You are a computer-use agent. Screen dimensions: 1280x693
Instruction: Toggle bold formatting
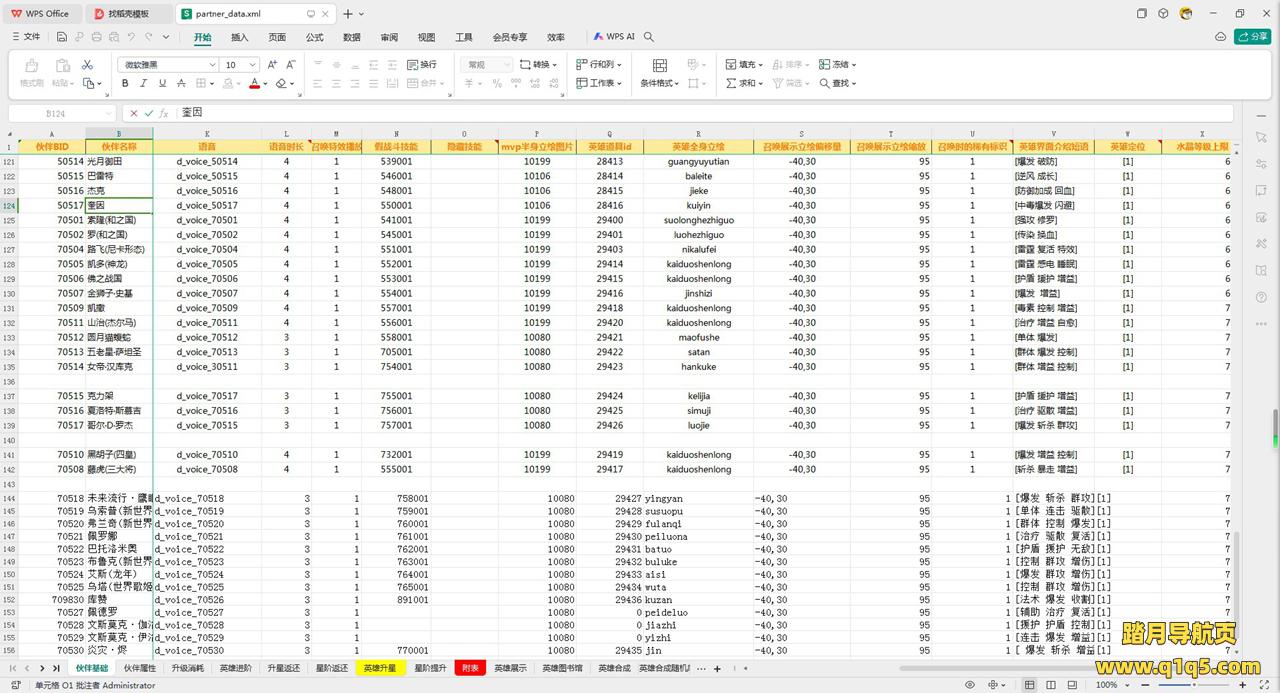pyautogui.click(x=125, y=84)
